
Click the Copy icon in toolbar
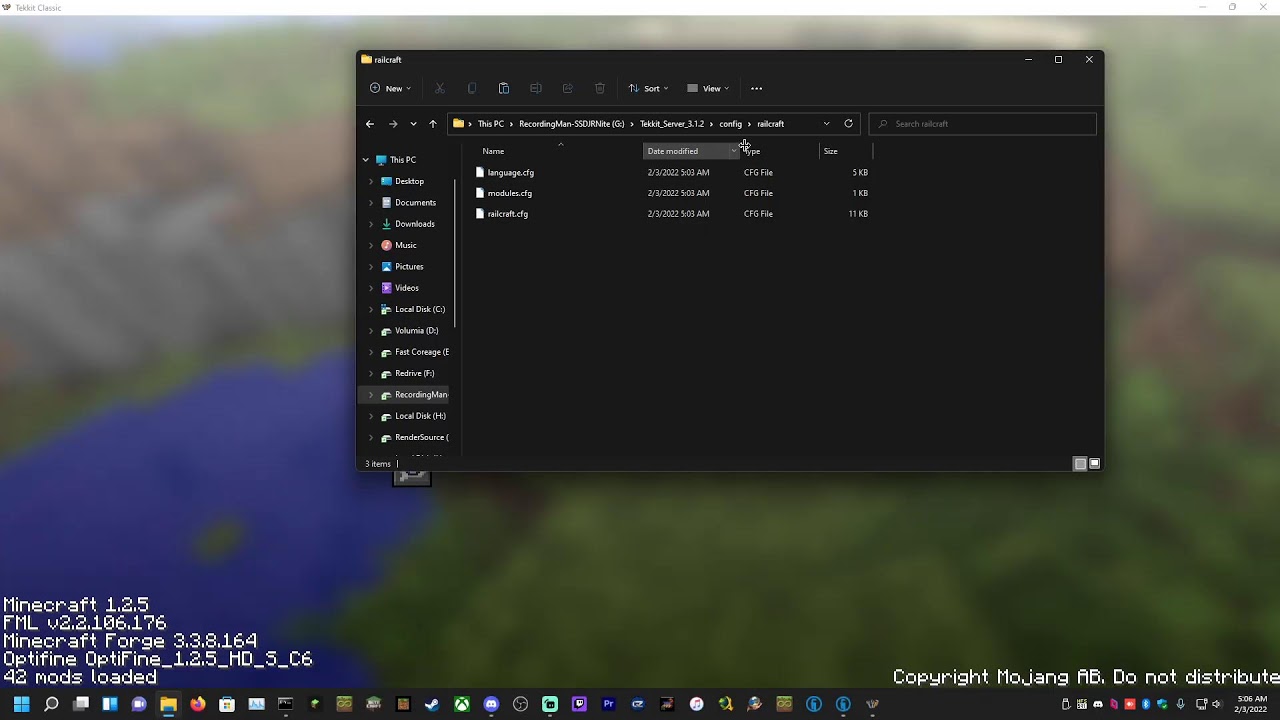click(472, 88)
